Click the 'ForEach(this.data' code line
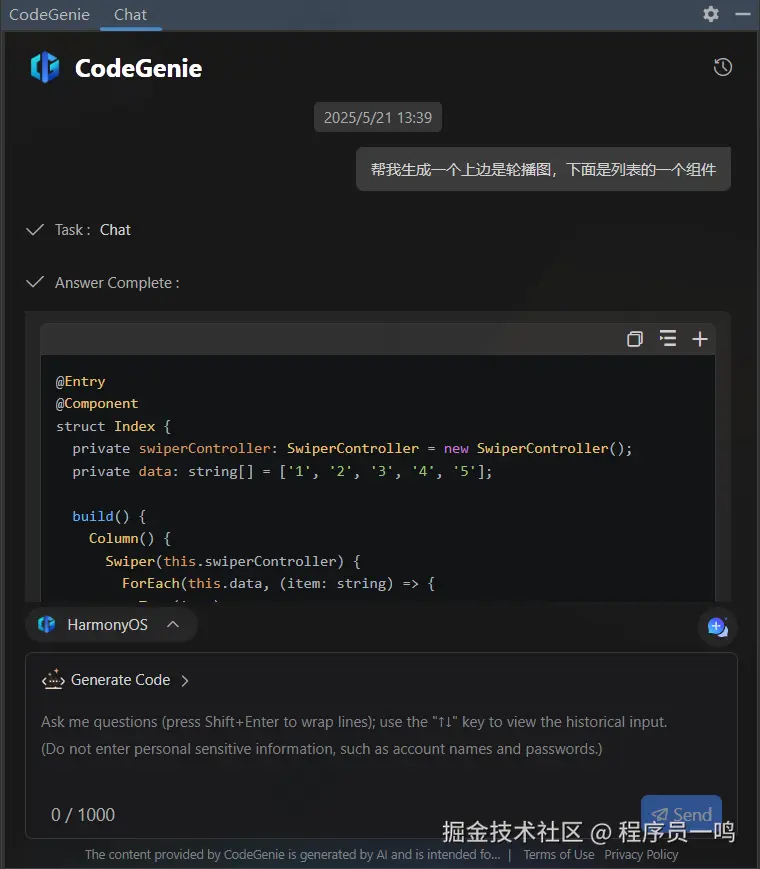The image size is (760, 869). click(278, 583)
